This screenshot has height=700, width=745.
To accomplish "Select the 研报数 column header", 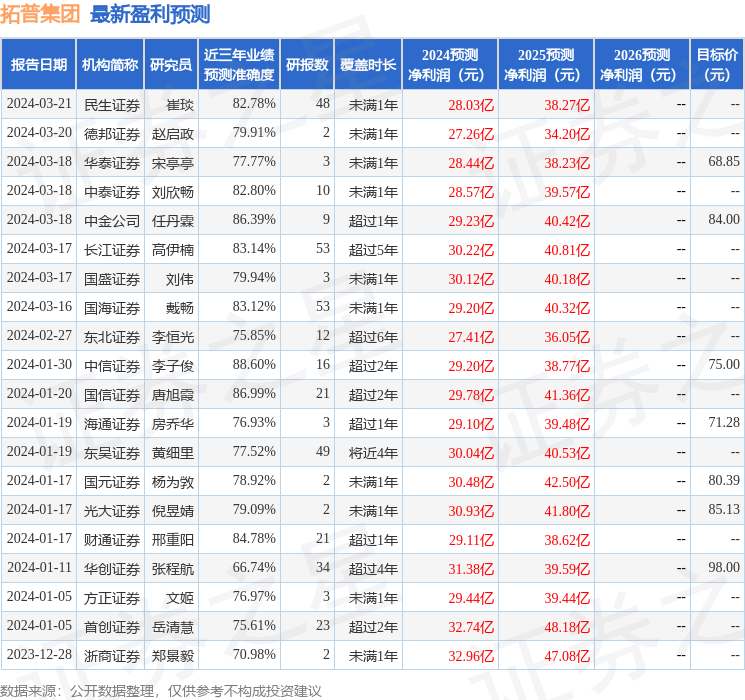I will pyautogui.click(x=307, y=65).
